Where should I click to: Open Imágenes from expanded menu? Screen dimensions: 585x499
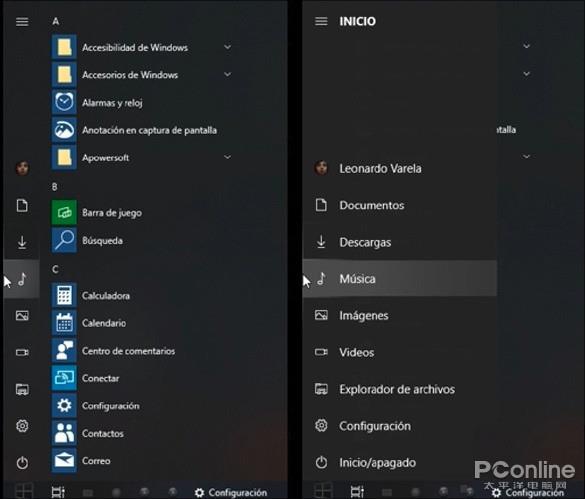click(400, 316)
